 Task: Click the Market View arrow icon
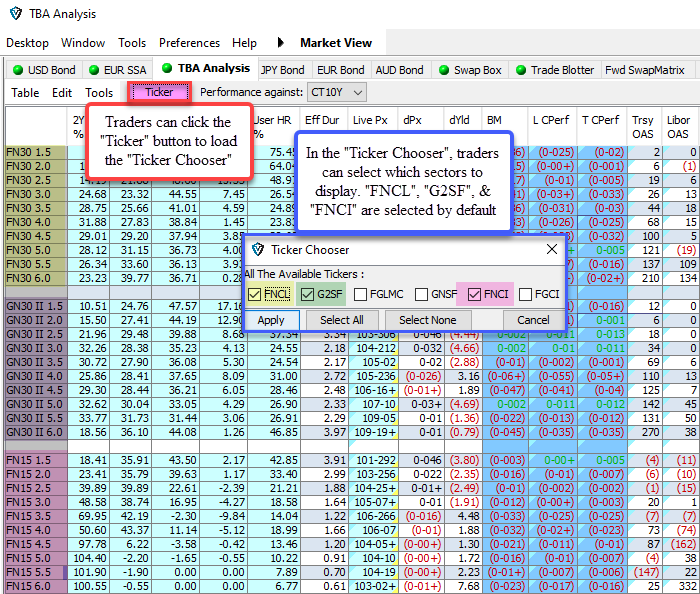tap(280, 43)
